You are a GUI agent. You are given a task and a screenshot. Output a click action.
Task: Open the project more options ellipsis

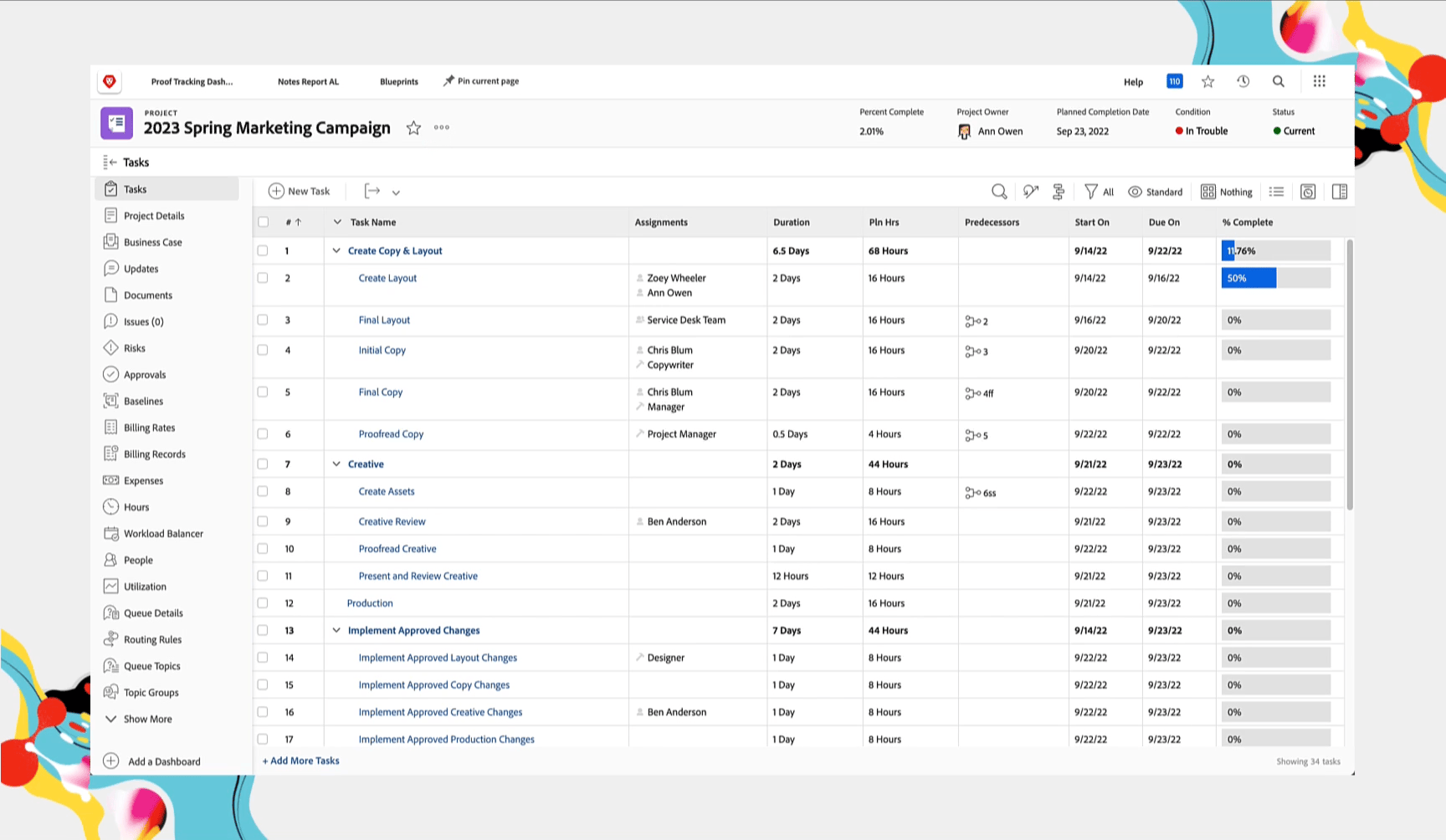(442, 128)
